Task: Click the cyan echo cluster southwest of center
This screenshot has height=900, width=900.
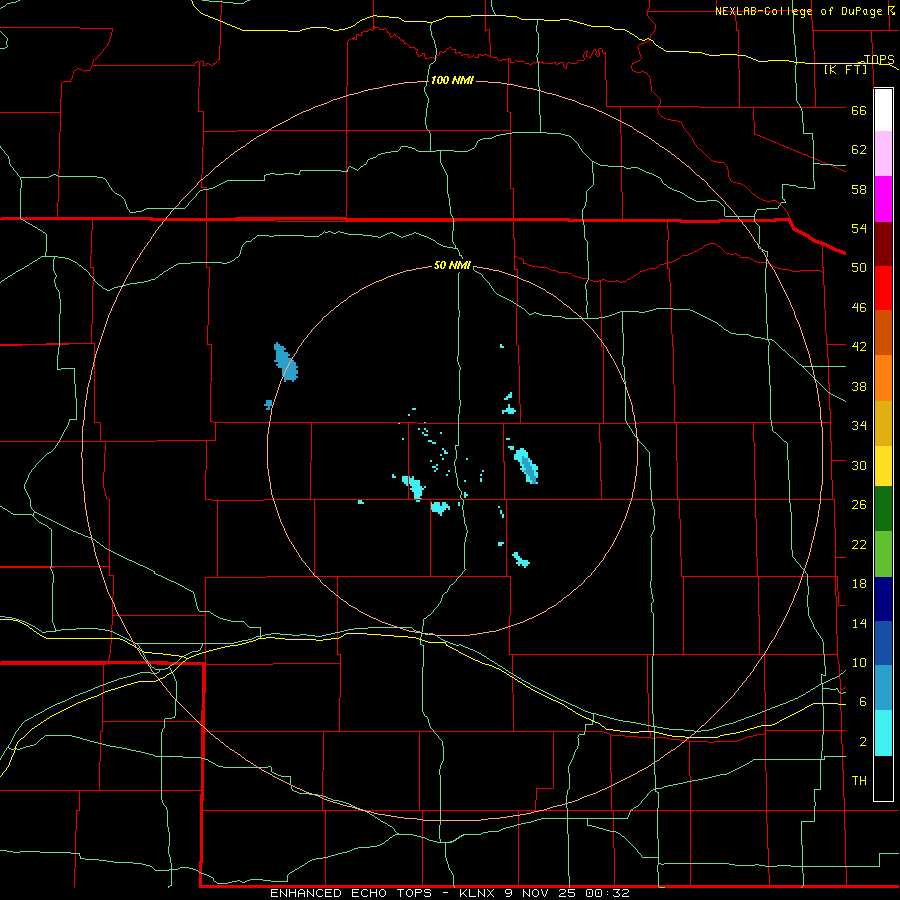Action: [414, 487]
